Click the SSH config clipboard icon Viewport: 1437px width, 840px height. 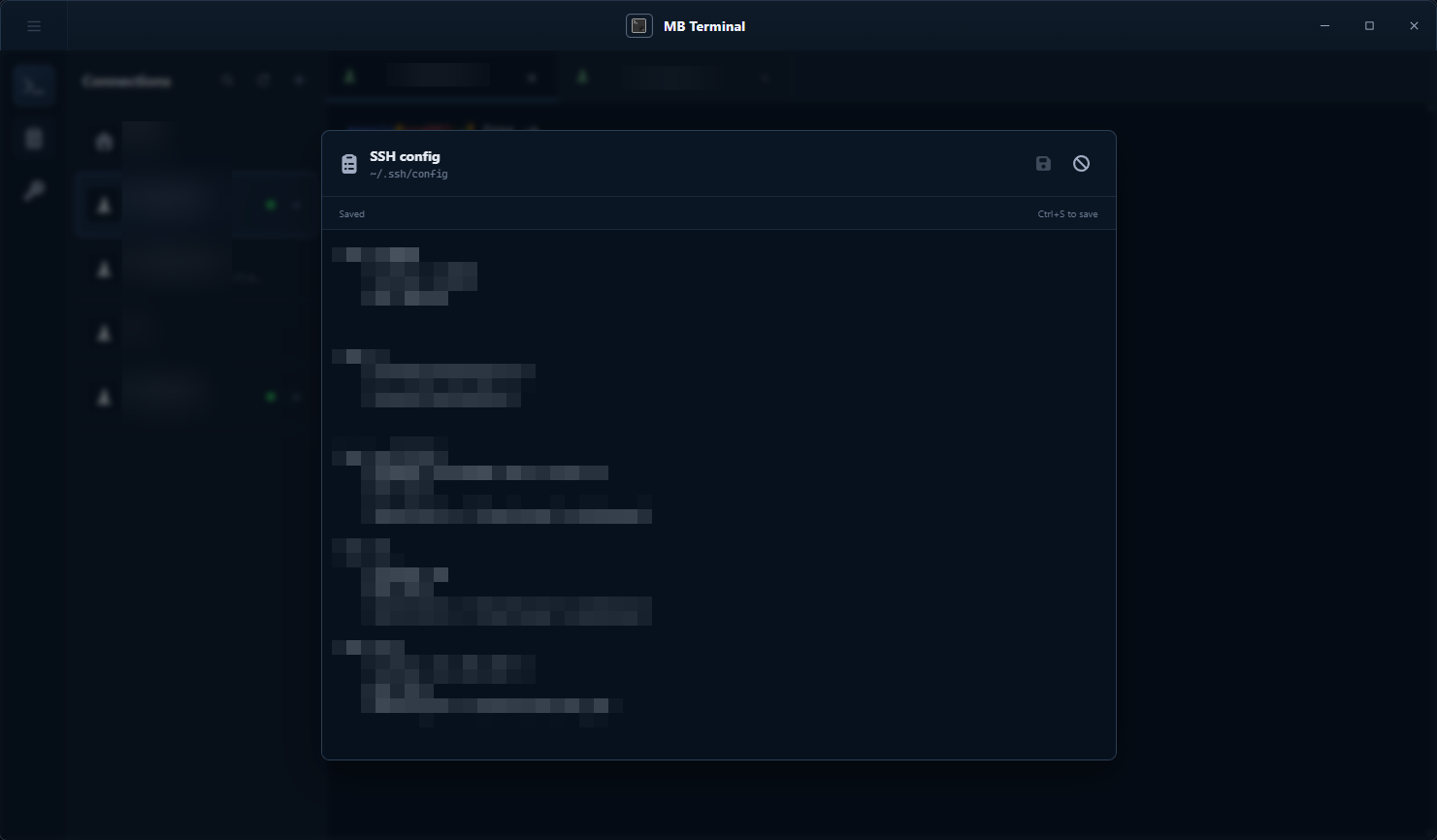coord(349,165)
